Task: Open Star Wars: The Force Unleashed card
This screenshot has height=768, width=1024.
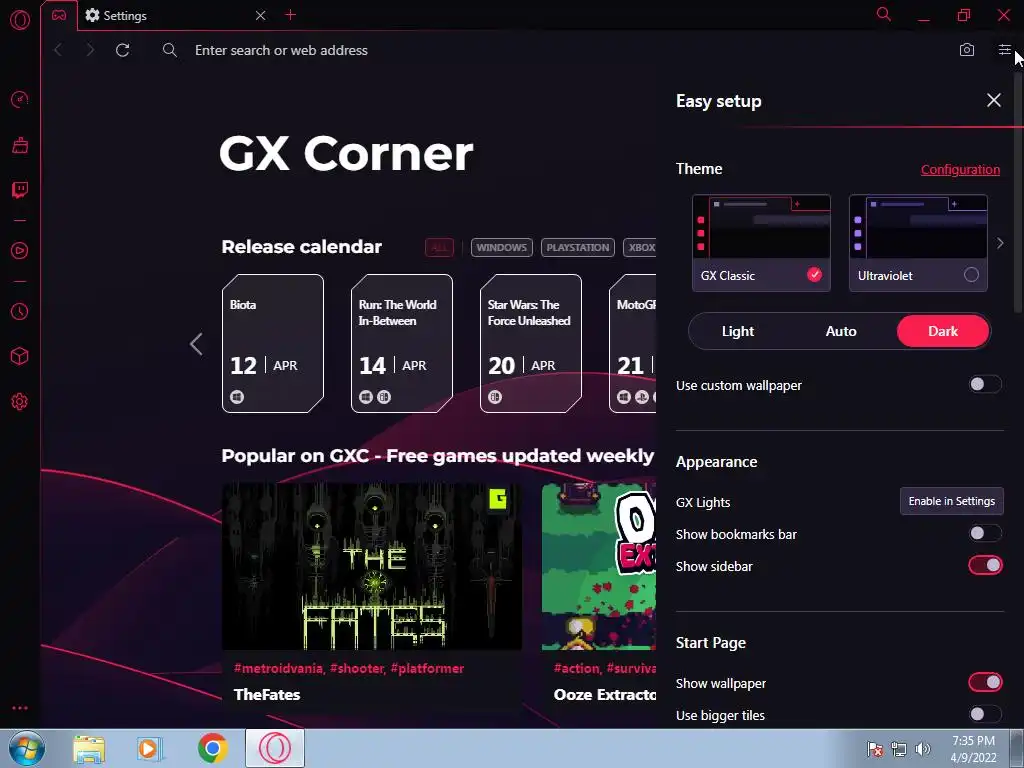Action: click(x=530, y=344)
